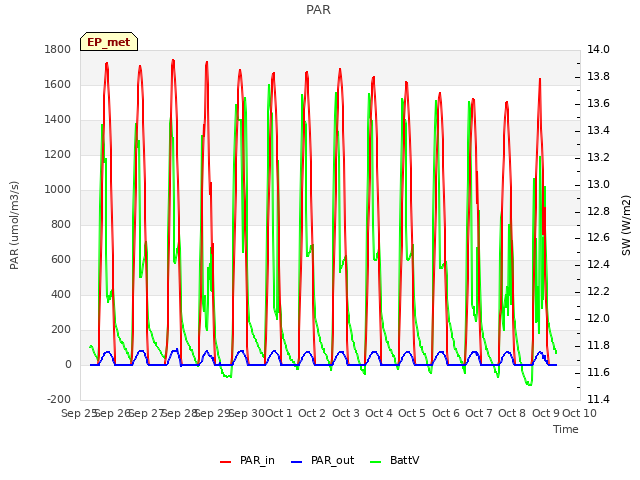The height and width of the screenshot is (480, 640).
Task: Click the 13.8 right axis value
Action: coord(598,77)
